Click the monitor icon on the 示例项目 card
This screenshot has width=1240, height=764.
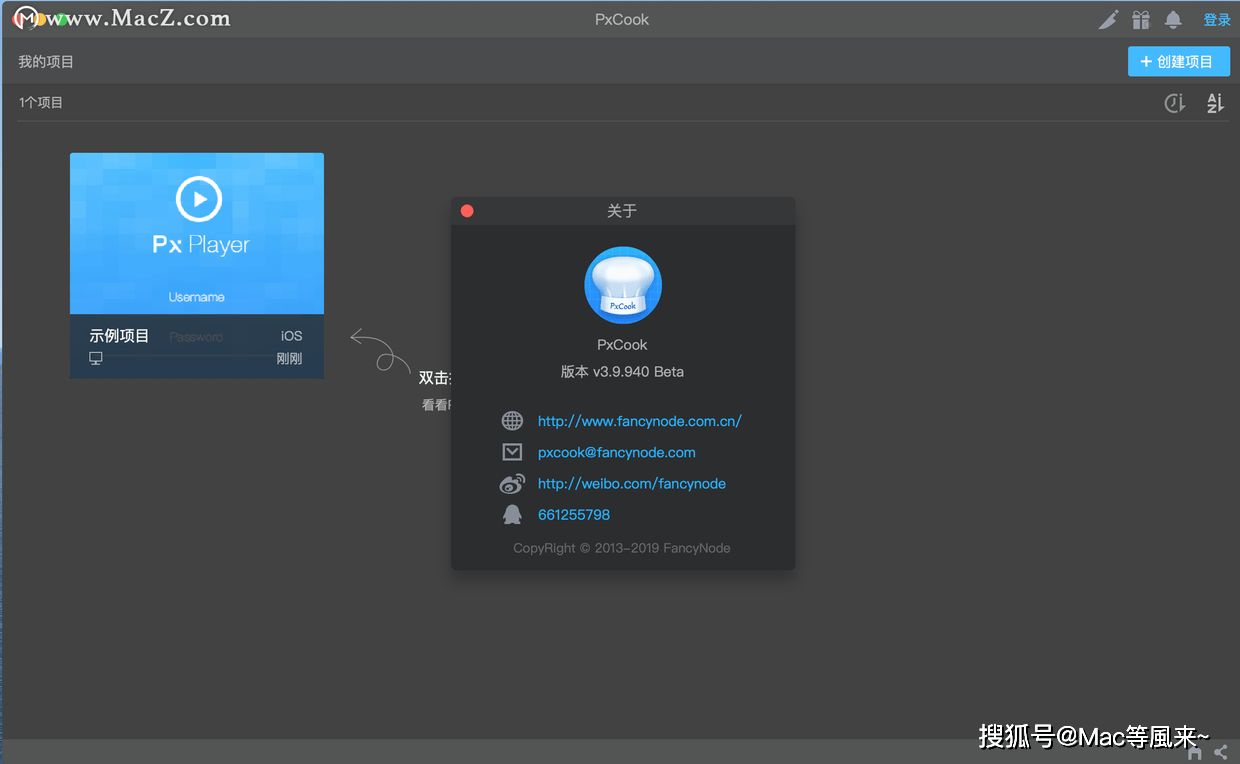coord(95,359)
